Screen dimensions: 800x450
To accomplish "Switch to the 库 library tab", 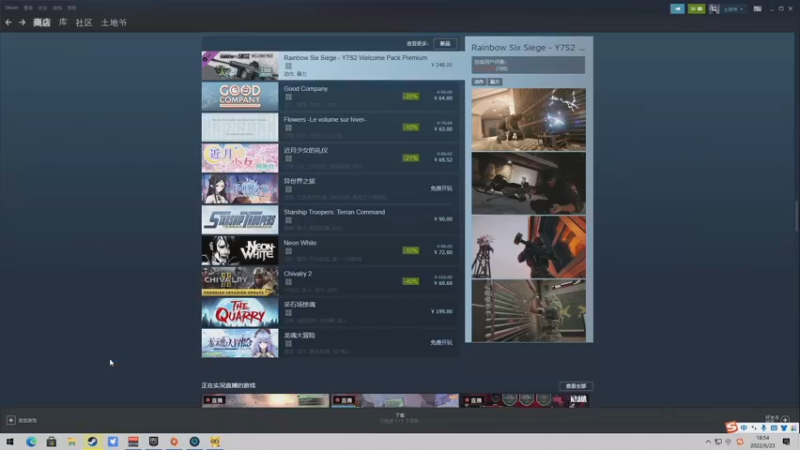I will click(x=63, y=22).
